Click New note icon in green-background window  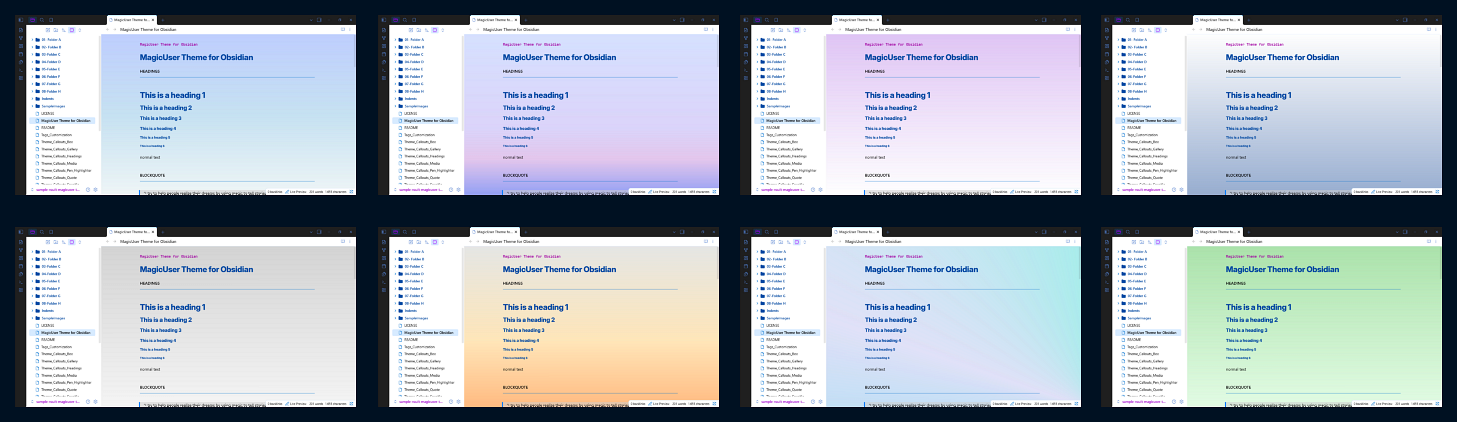click(x=1136, y=242)
